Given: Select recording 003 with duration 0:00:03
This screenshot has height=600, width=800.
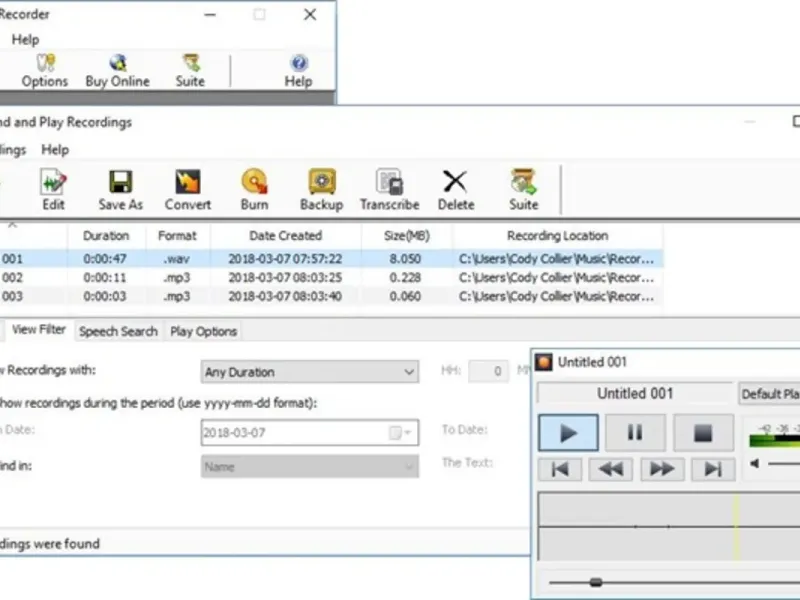Looking at the screenshot, I should pos(331,296).
